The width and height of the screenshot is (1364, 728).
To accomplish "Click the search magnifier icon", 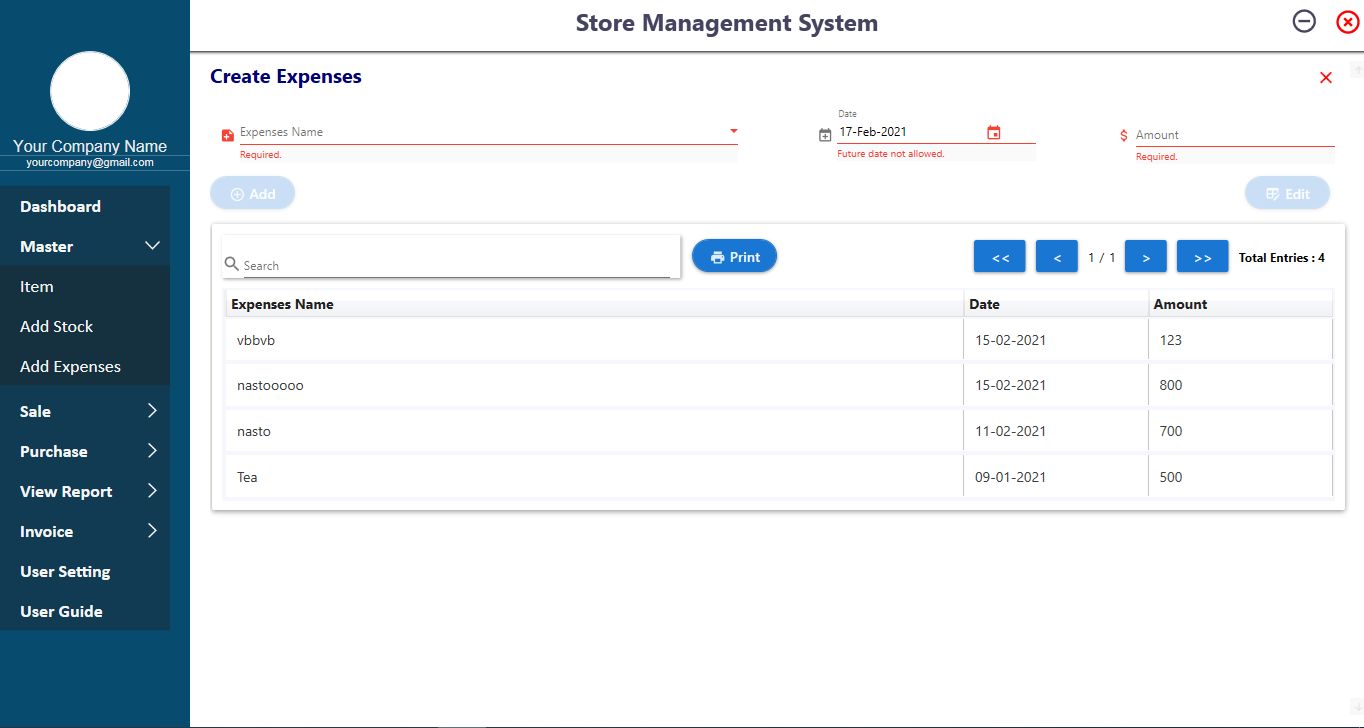I will pyautogui.click(x=232, y=264).
